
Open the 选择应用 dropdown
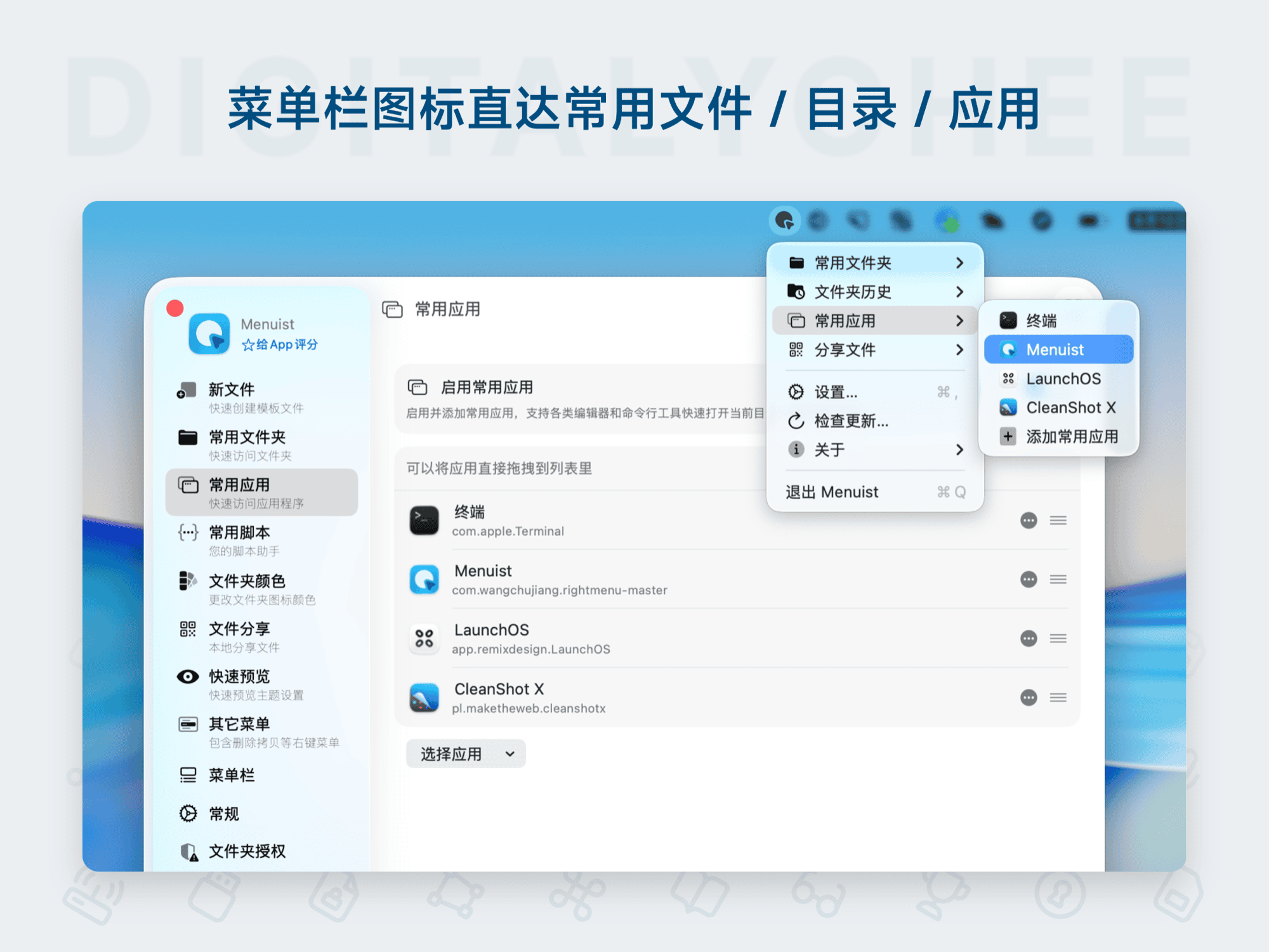[x=466, y=753]
